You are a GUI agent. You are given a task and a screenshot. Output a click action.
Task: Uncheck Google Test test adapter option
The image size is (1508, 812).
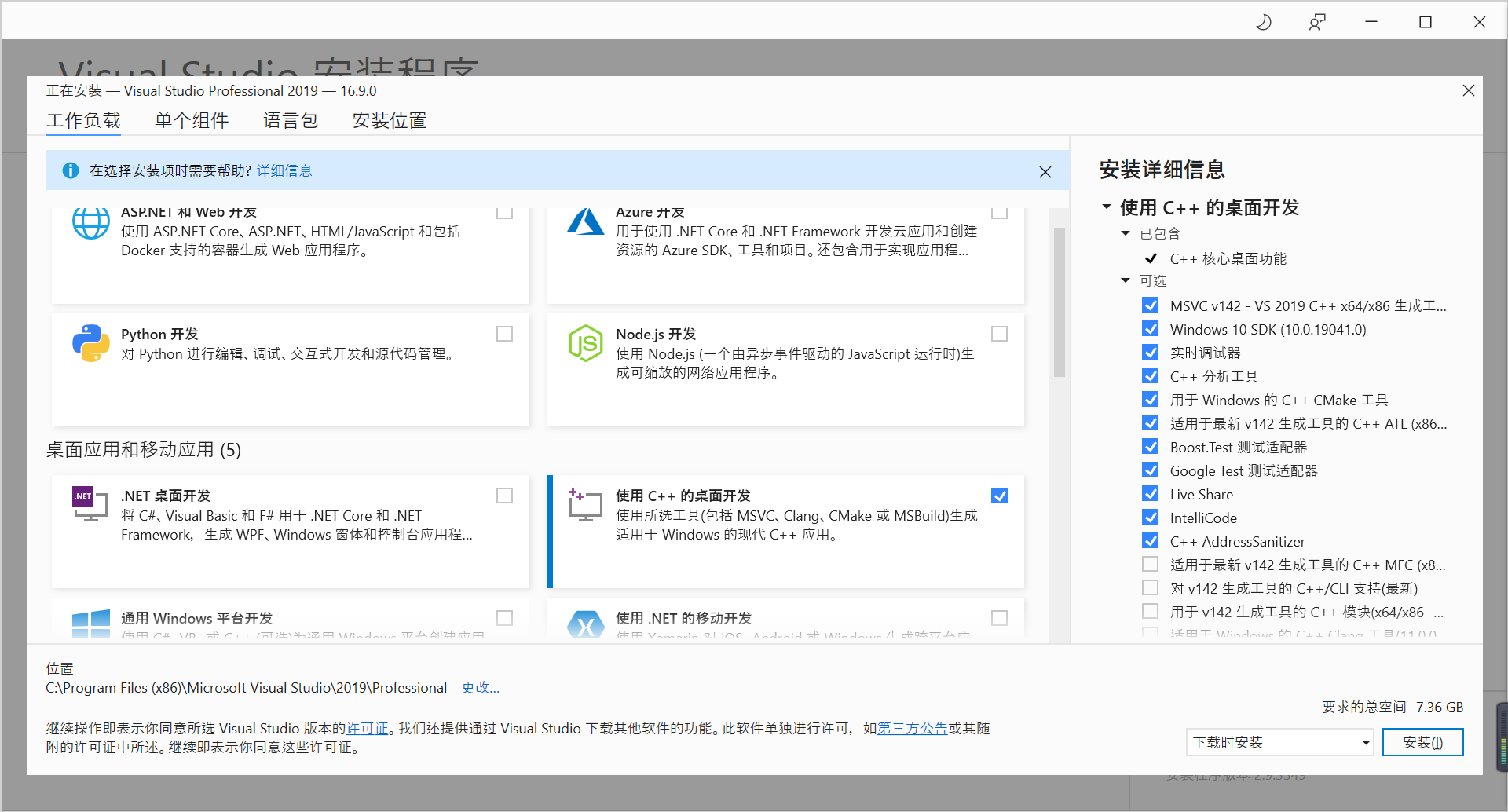1151,470
